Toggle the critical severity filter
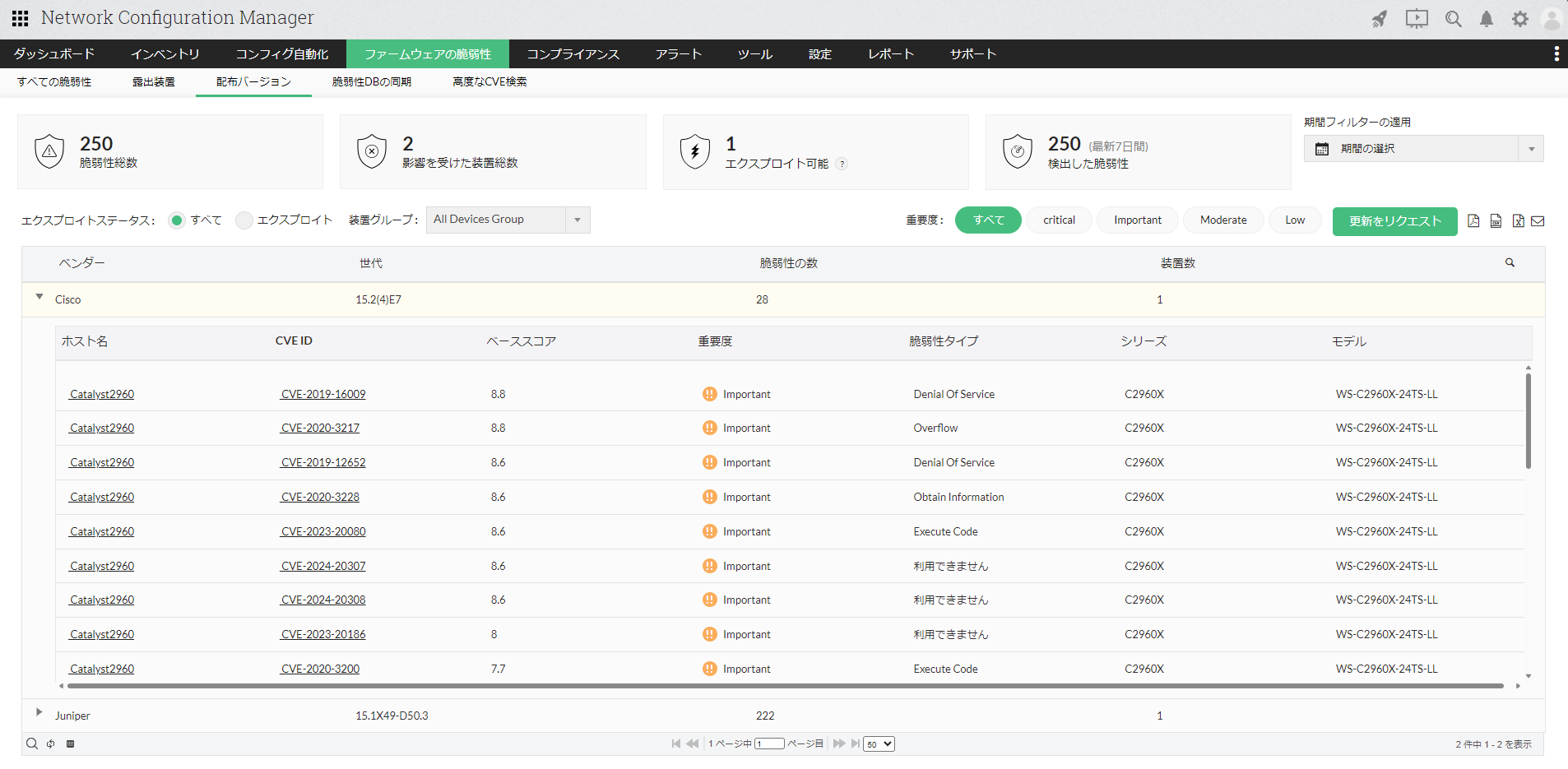 (x=1059, y=220)
